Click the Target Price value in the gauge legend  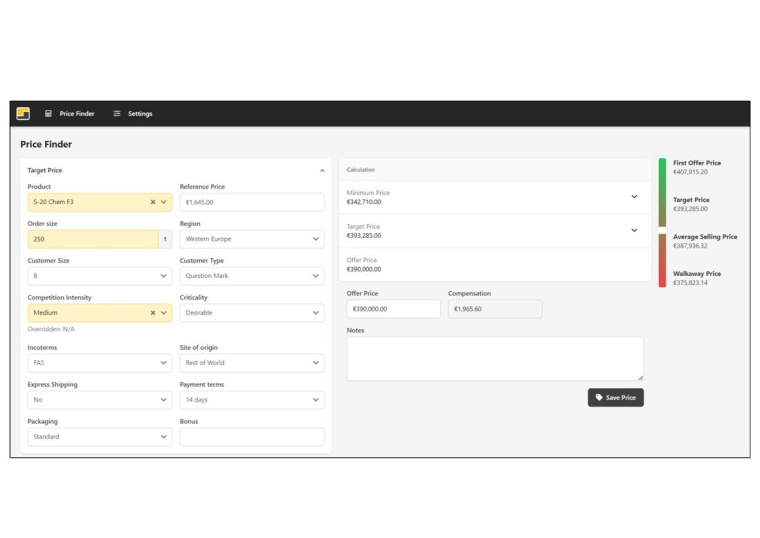point(690,209)
